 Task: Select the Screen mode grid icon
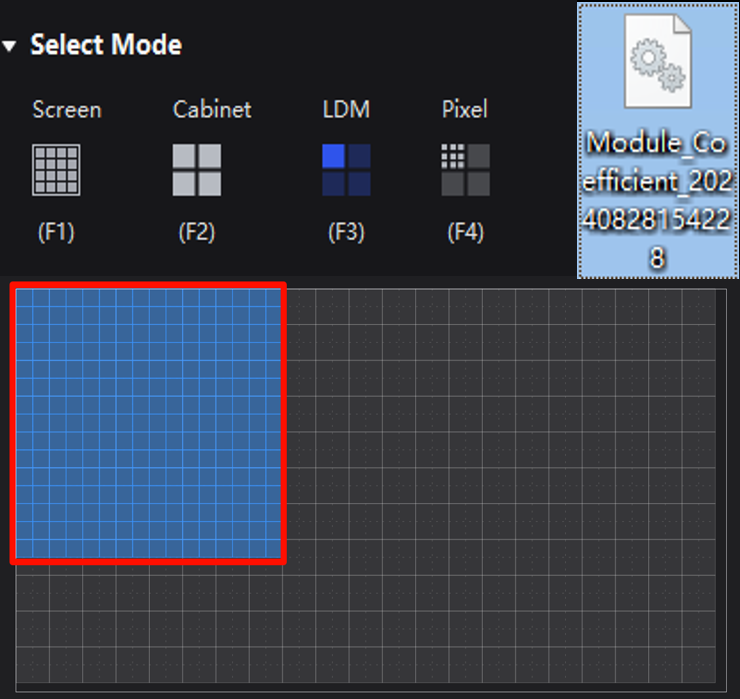point(56,169)
